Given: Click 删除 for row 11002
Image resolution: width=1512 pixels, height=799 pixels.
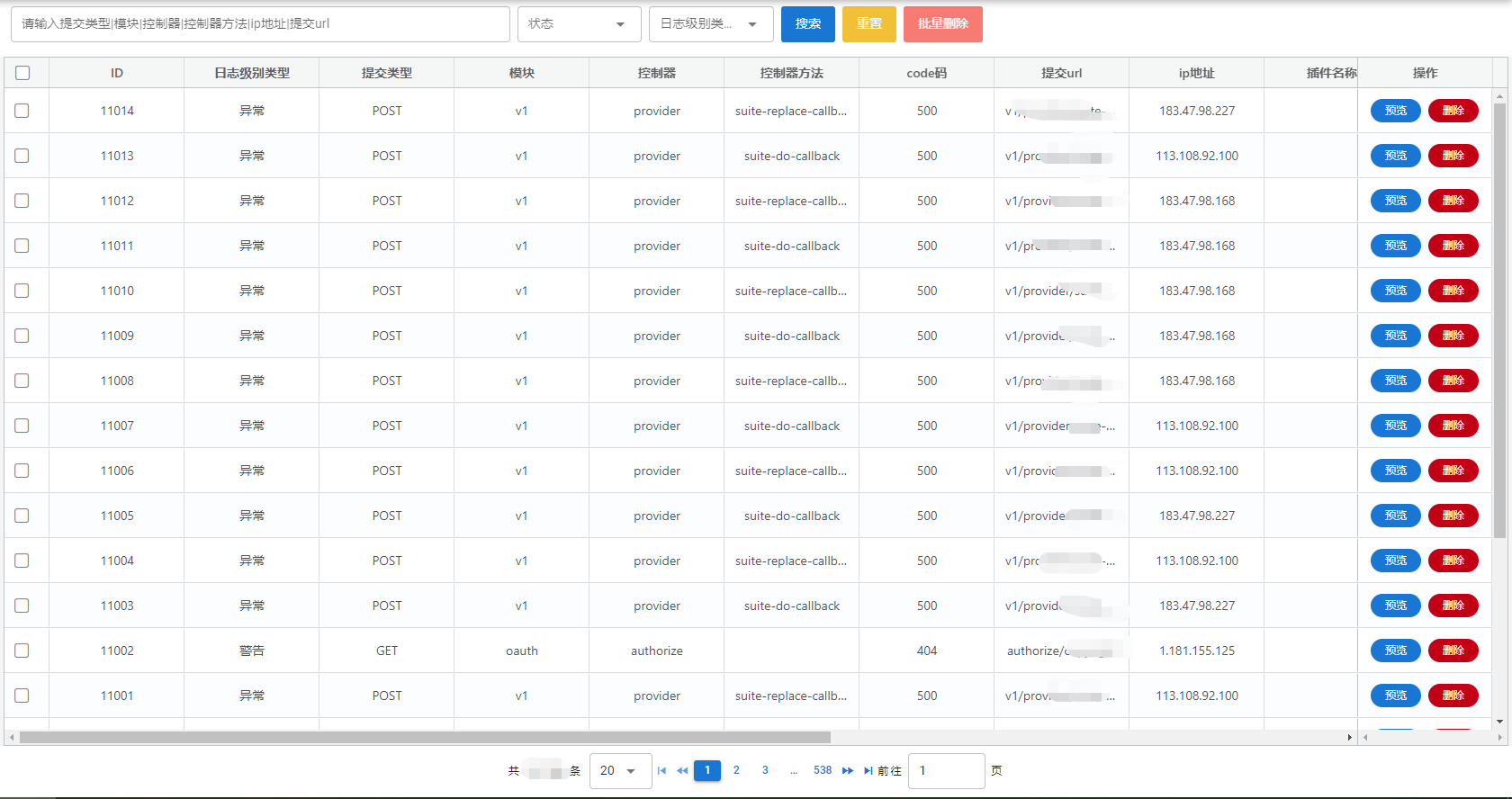Looking at the screenshot, I should click(x=1453, y=651).
